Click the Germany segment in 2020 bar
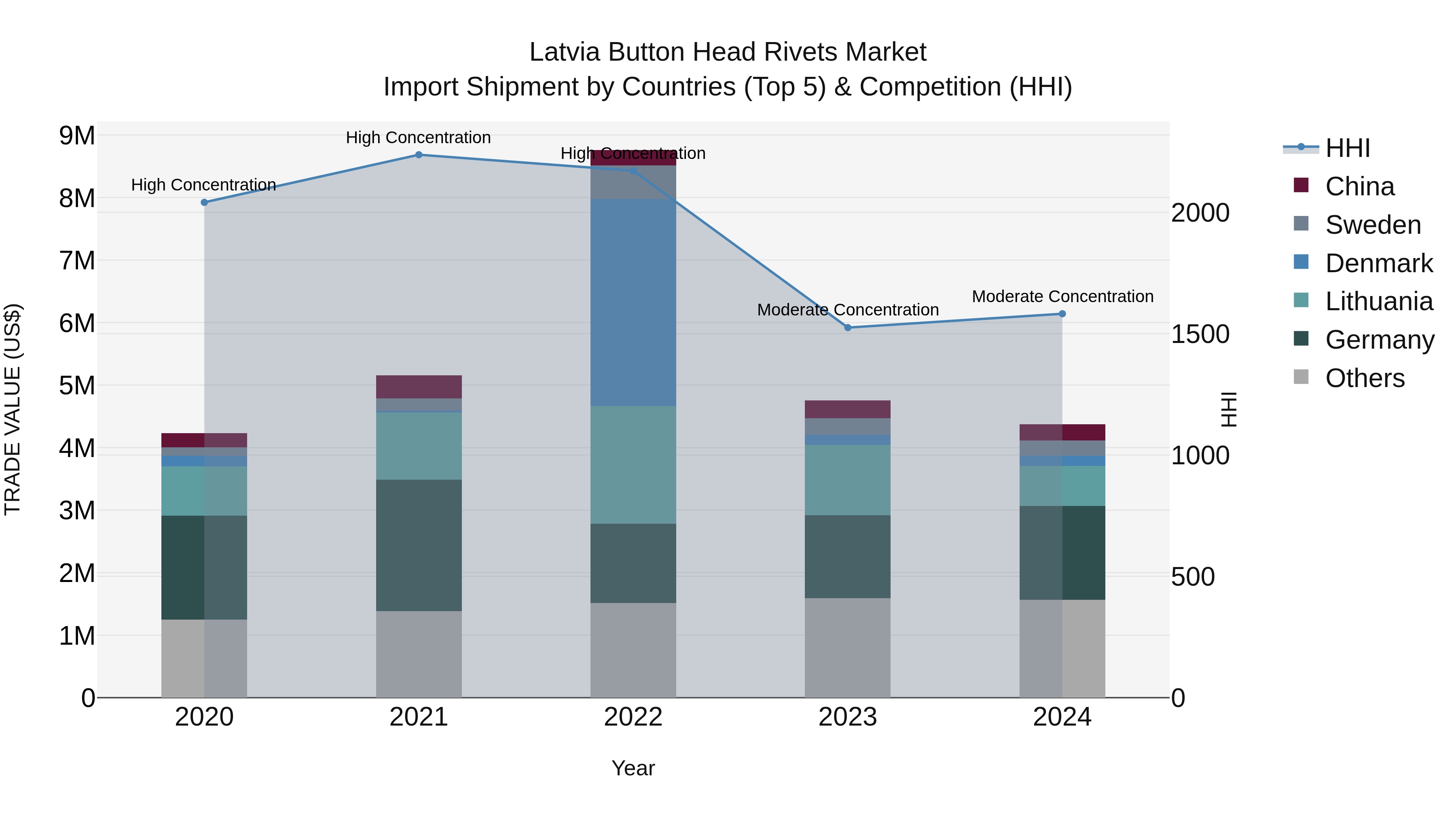The image size is (1456, 819). click(205, 567)
